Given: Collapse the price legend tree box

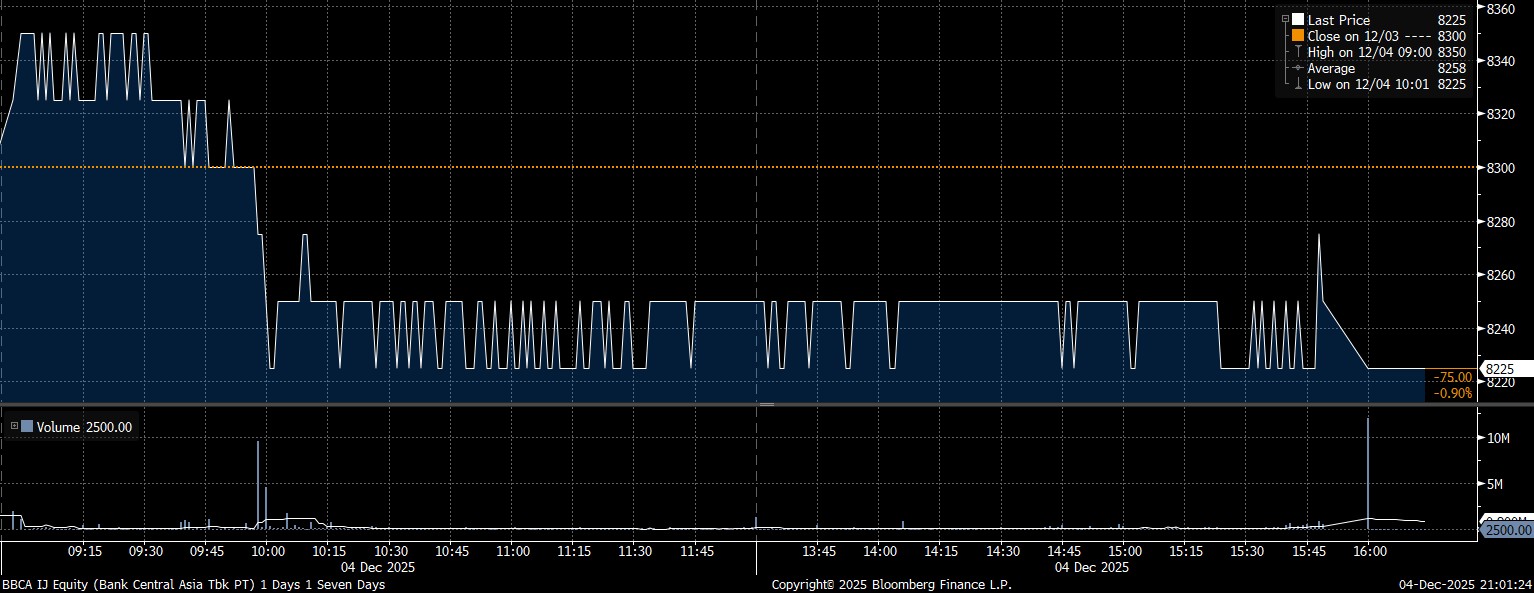Looking at the screenshot, I should [x=1285, y=19].
